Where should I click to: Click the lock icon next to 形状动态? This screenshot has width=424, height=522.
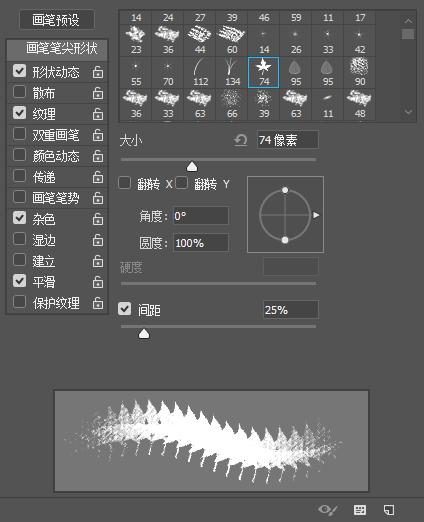98,72
